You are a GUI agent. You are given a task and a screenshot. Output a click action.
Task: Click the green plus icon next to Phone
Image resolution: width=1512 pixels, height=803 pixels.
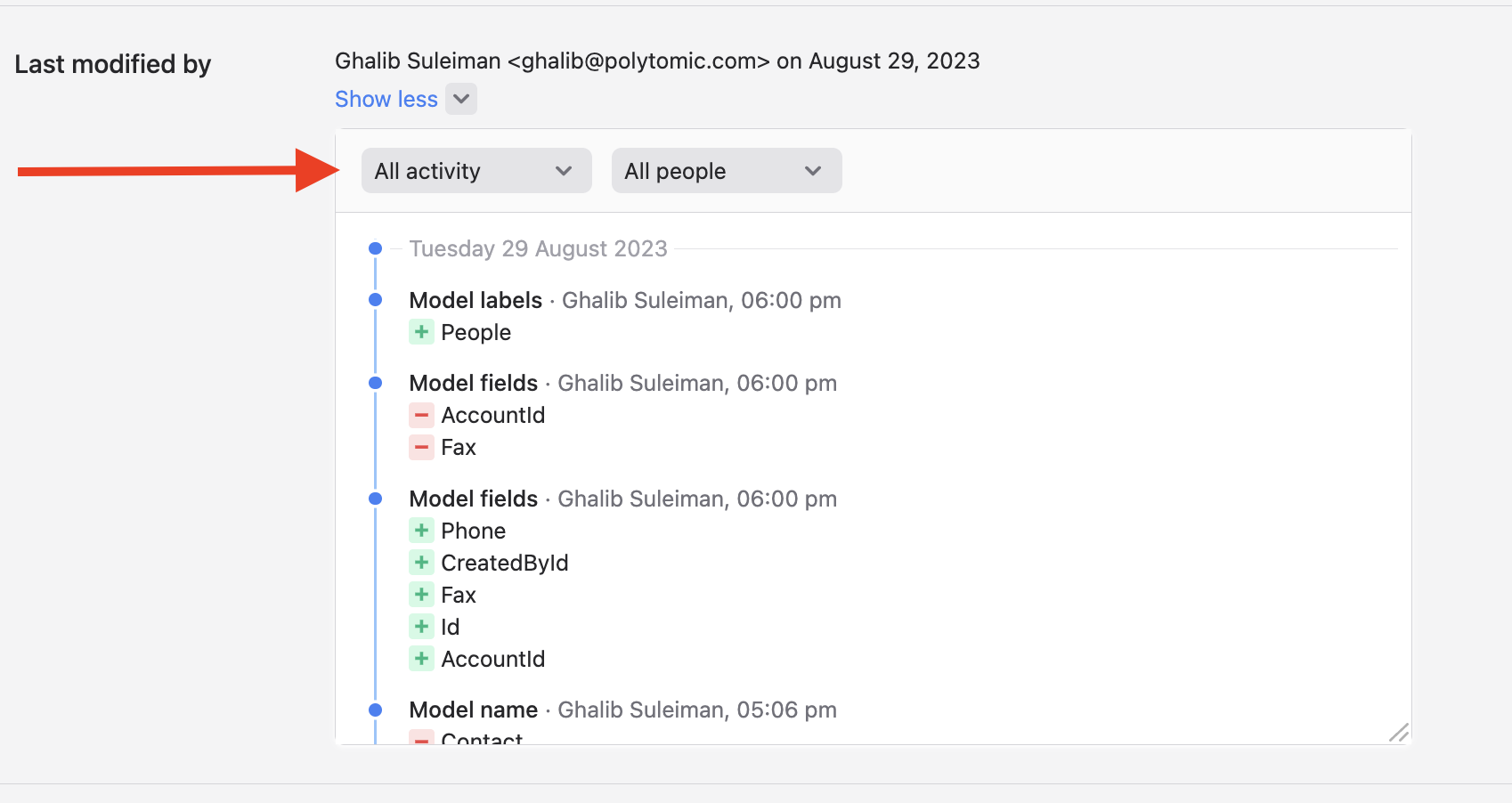(420, 530)
